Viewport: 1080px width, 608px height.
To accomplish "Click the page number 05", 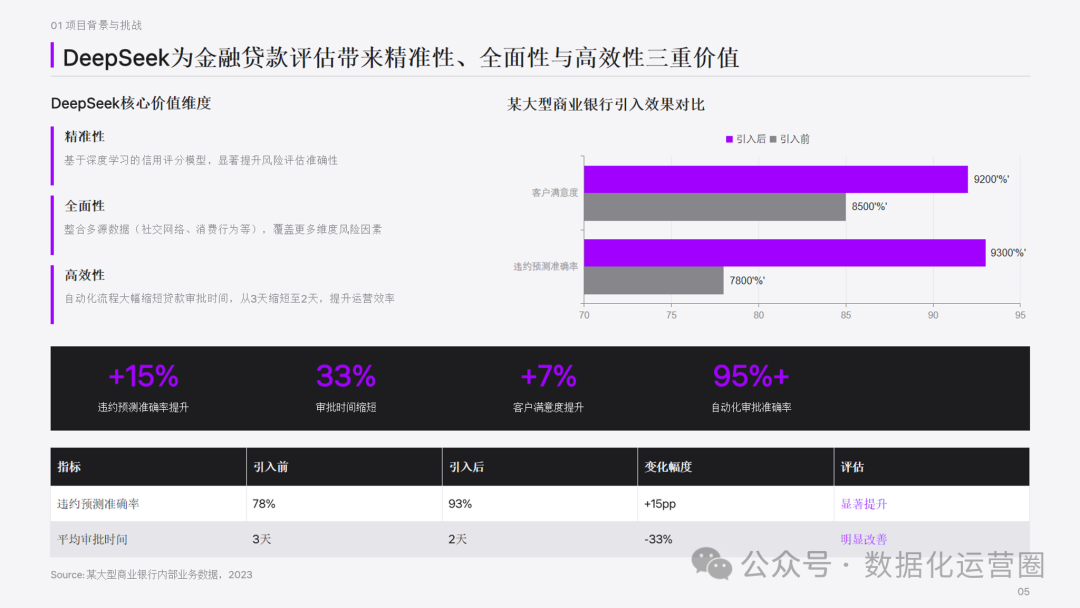I will pyautogui.click(x=1024, y=591).
